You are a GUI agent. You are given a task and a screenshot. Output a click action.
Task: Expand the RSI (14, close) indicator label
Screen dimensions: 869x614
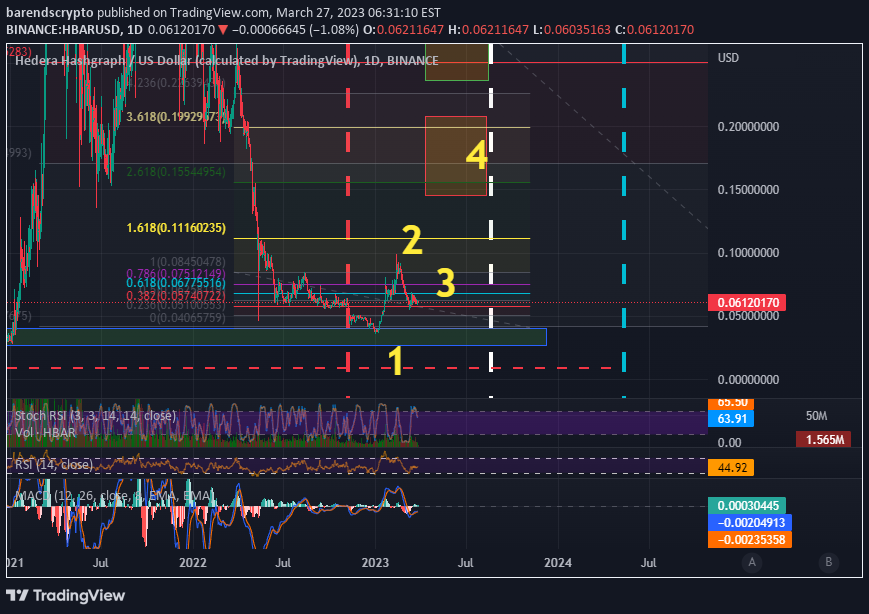point(53,465)
